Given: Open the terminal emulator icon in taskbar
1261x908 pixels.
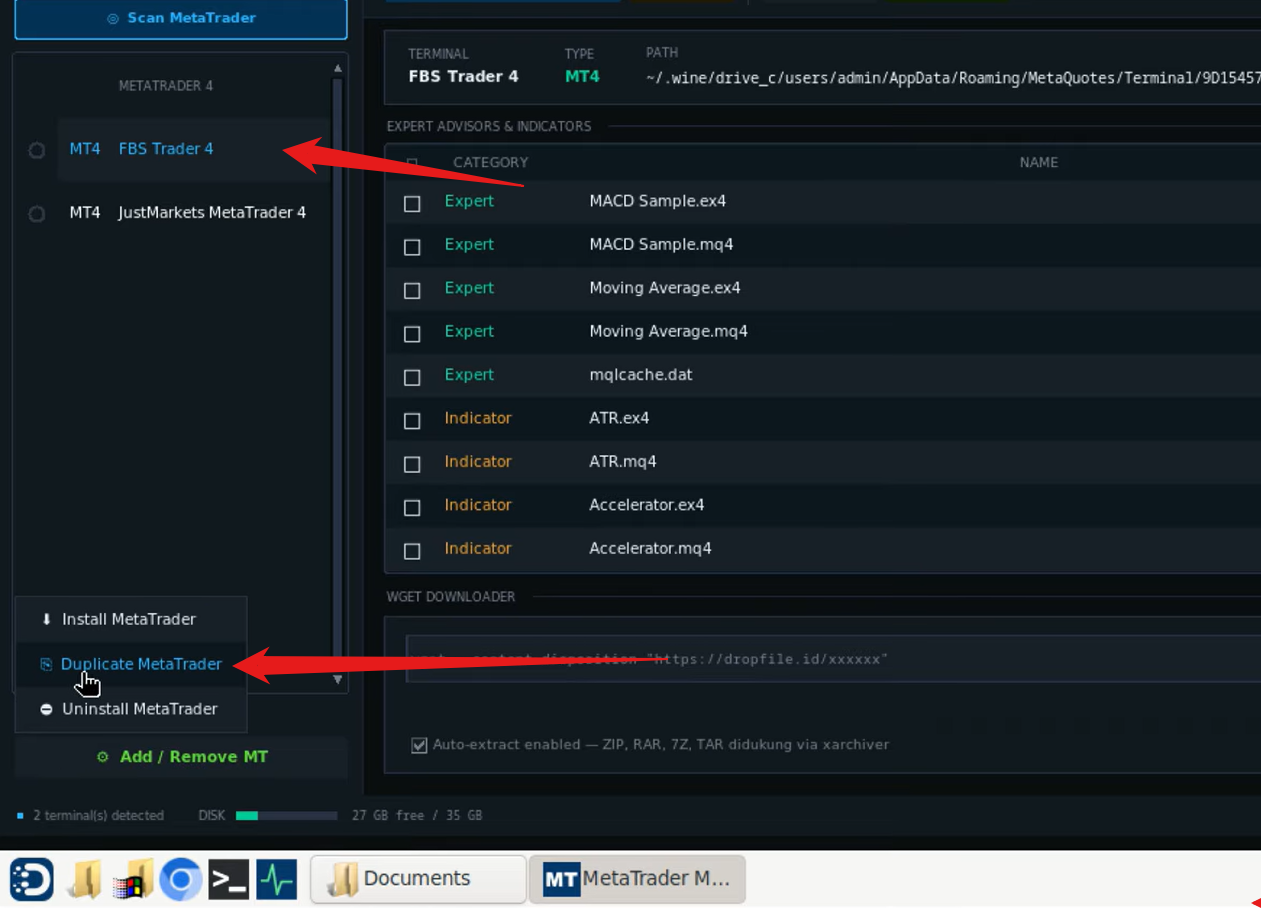Looking at the screenshot, I should coord(229,879).
